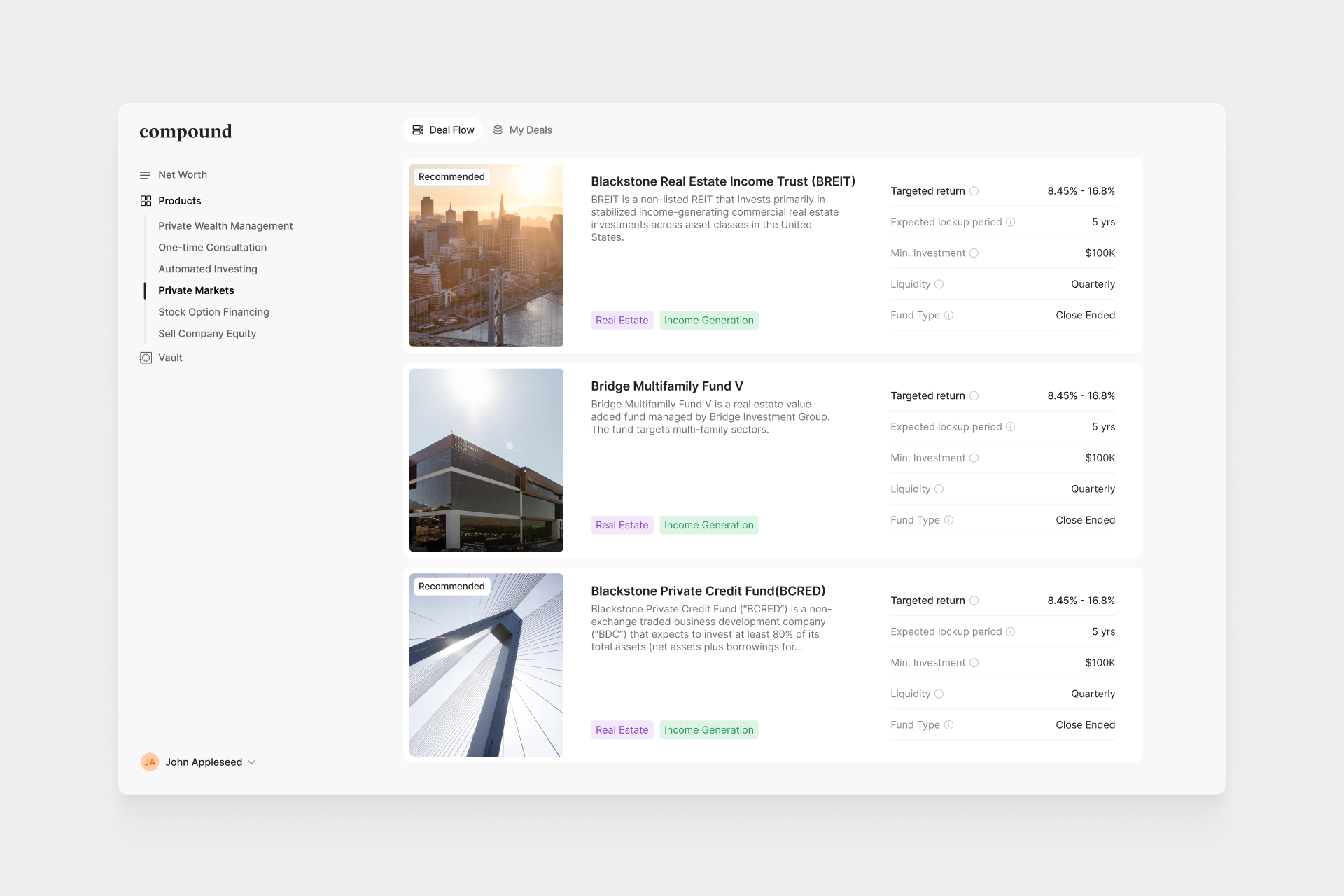This screenshot has width=1344, height=896.
Task: Click the JA user avatar
Action: pyautogui.click(x=150, y=762)
